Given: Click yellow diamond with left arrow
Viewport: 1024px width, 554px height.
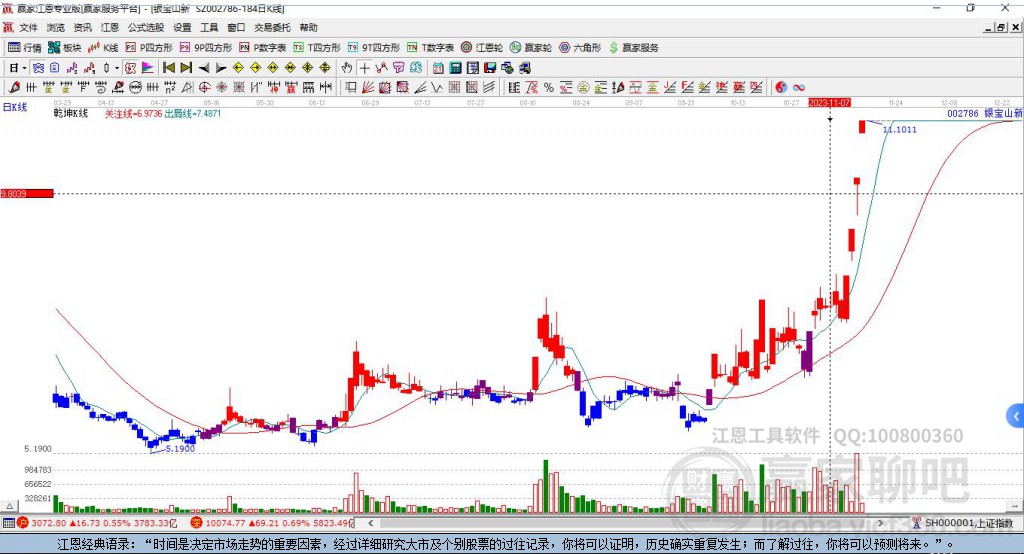Looking at the screenshot, I should pos(238,67).
